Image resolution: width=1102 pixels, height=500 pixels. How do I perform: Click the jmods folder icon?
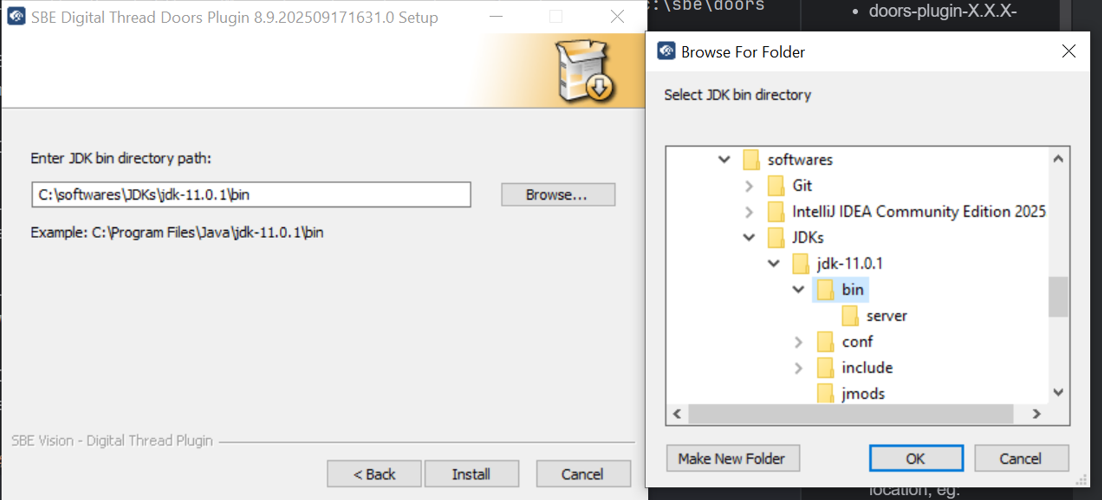pos(825,393)
